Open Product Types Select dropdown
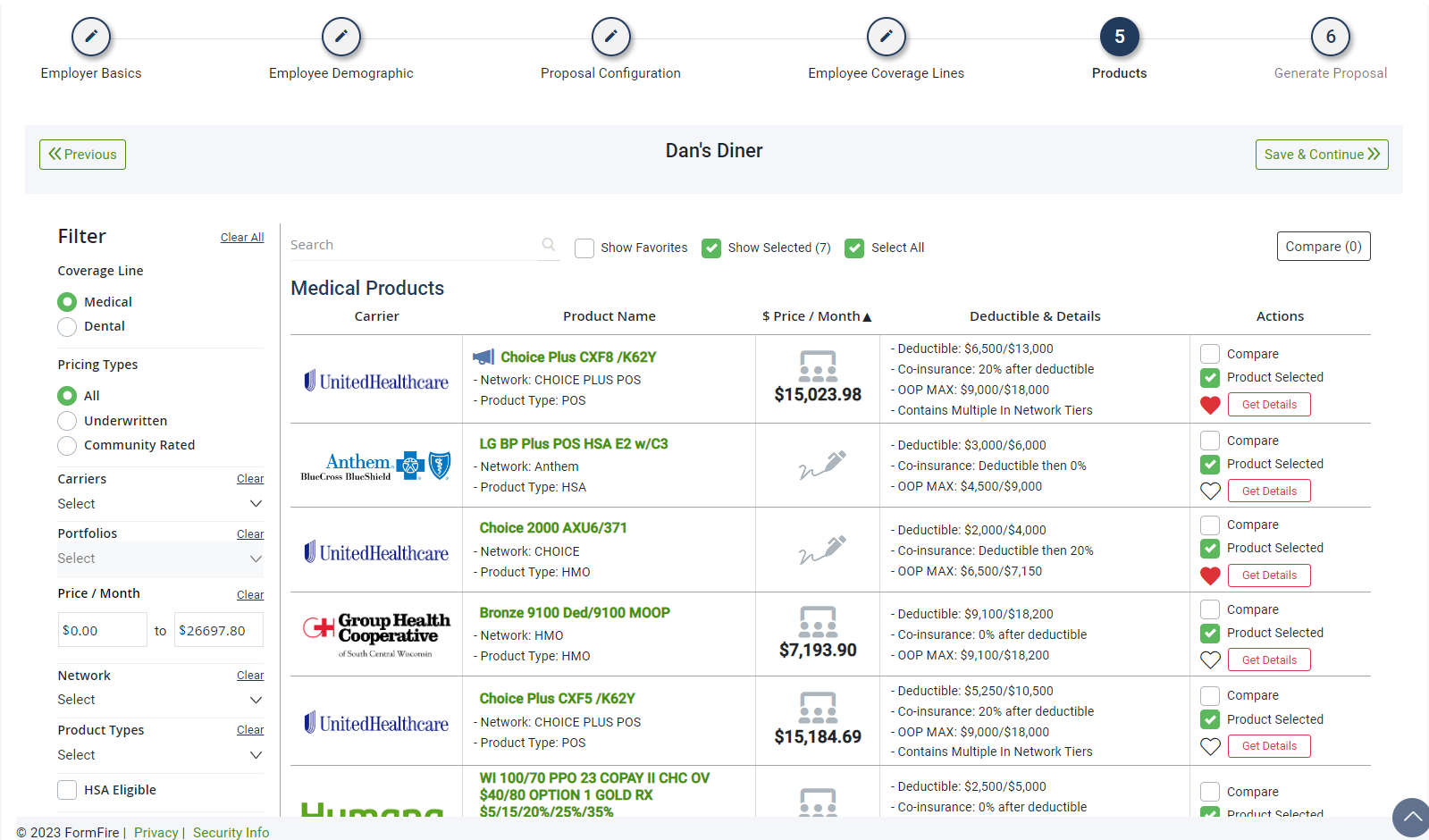The image size is (1429, 840). point(161,755)
